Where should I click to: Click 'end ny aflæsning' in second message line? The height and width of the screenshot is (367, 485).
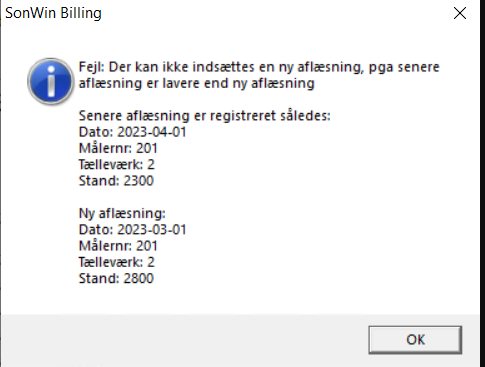259,84
